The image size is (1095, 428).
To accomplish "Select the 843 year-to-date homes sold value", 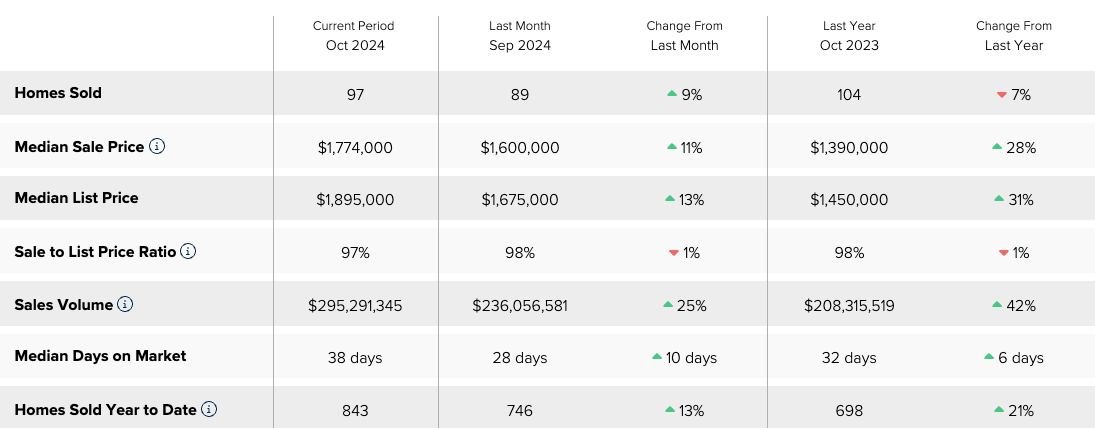I will [x=355, y=411].
